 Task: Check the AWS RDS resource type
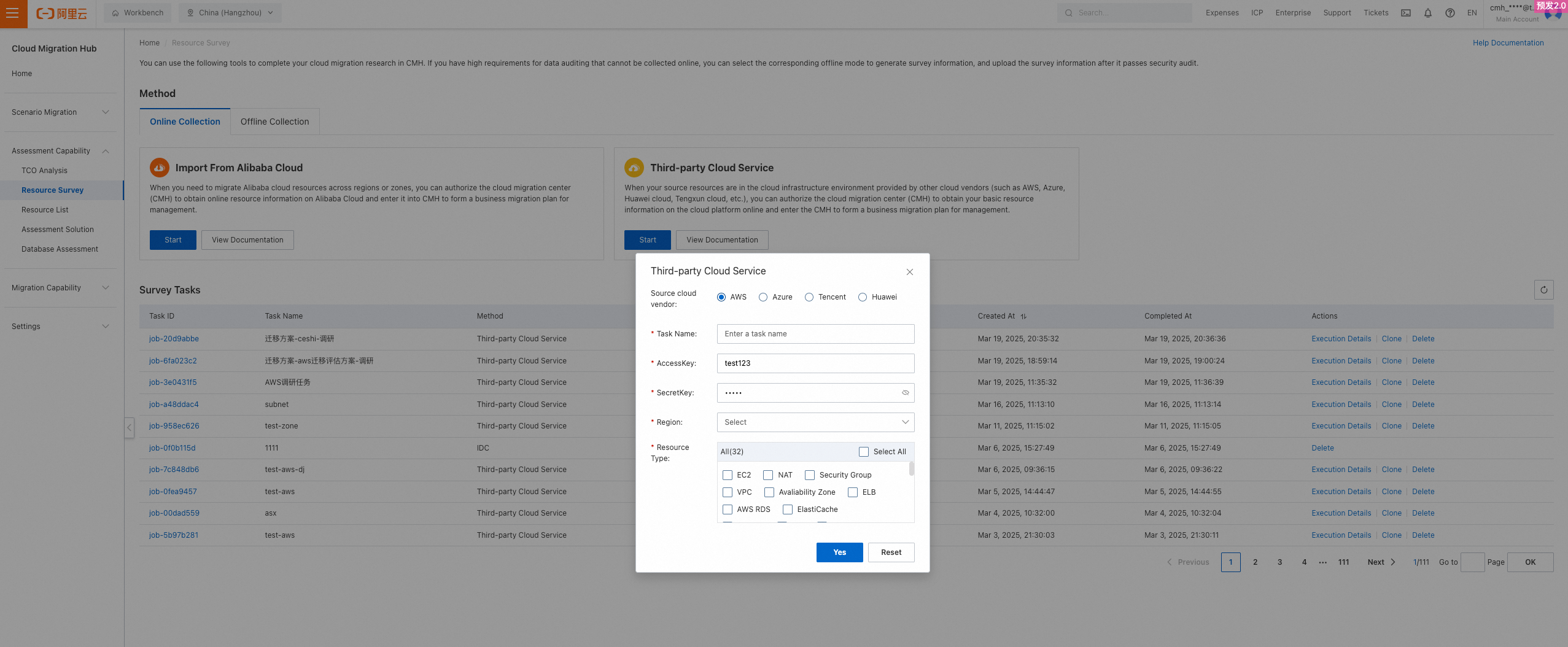[728, 509]
